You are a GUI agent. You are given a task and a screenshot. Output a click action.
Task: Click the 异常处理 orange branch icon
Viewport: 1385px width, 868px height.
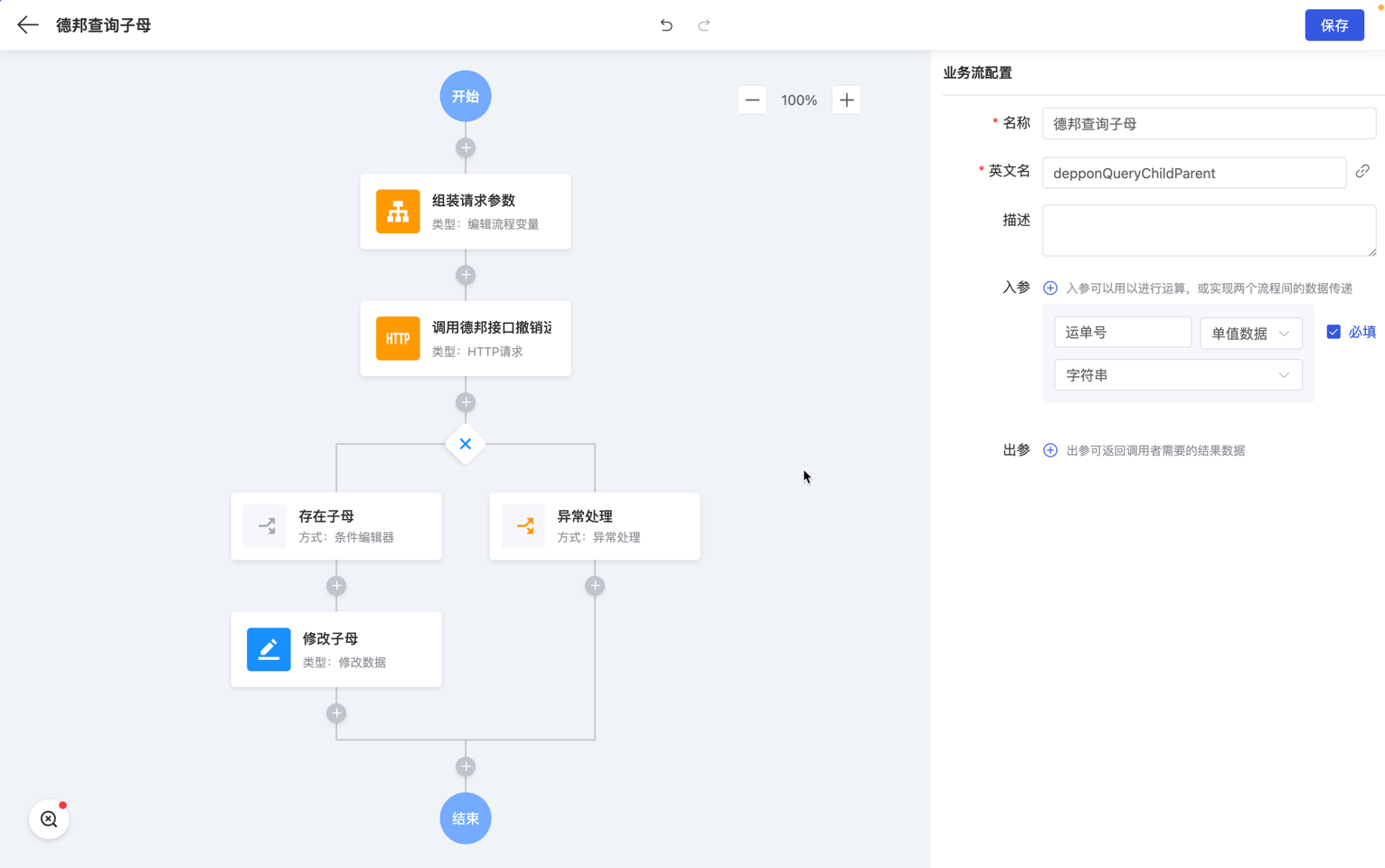tap(524, 526)
